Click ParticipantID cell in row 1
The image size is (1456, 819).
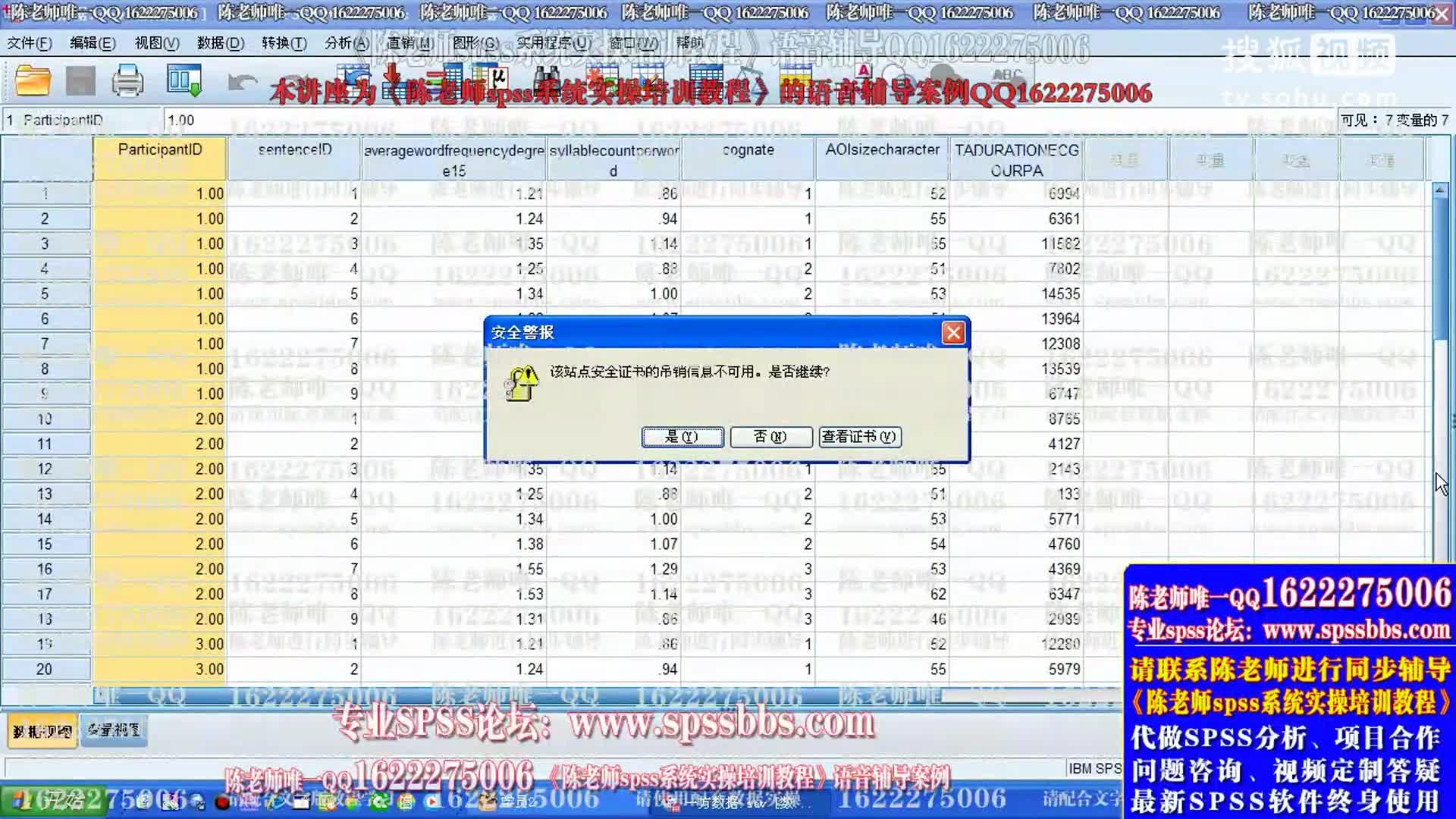coord(160,193)
